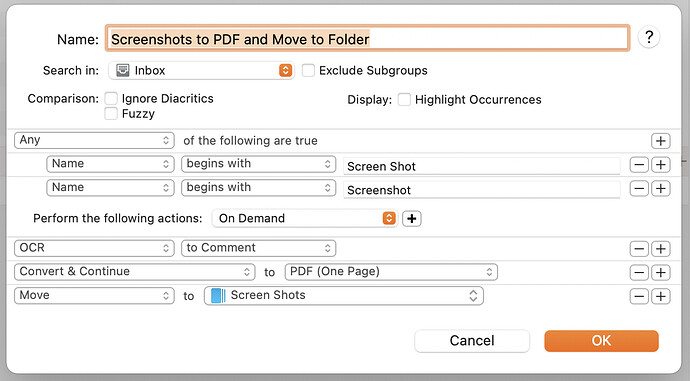The image size is (690, 381).
Task: Remove the Move to Screen Shots action
Action: tap(639, 297)
